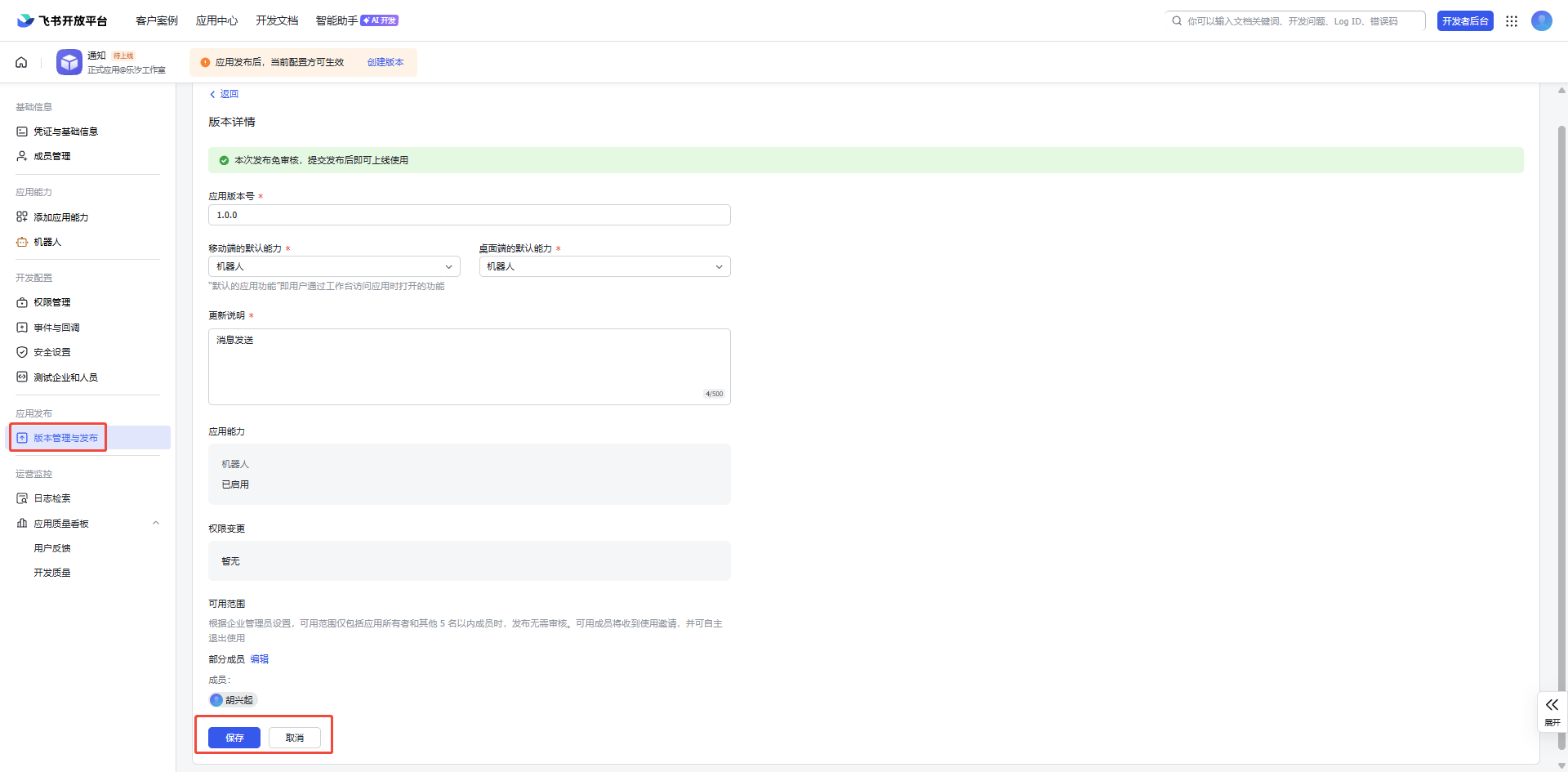1568x772 pixels.
Task: Expand the 展开 side panel arrows
Action: pyautogui.click(x=1552, y=711)
